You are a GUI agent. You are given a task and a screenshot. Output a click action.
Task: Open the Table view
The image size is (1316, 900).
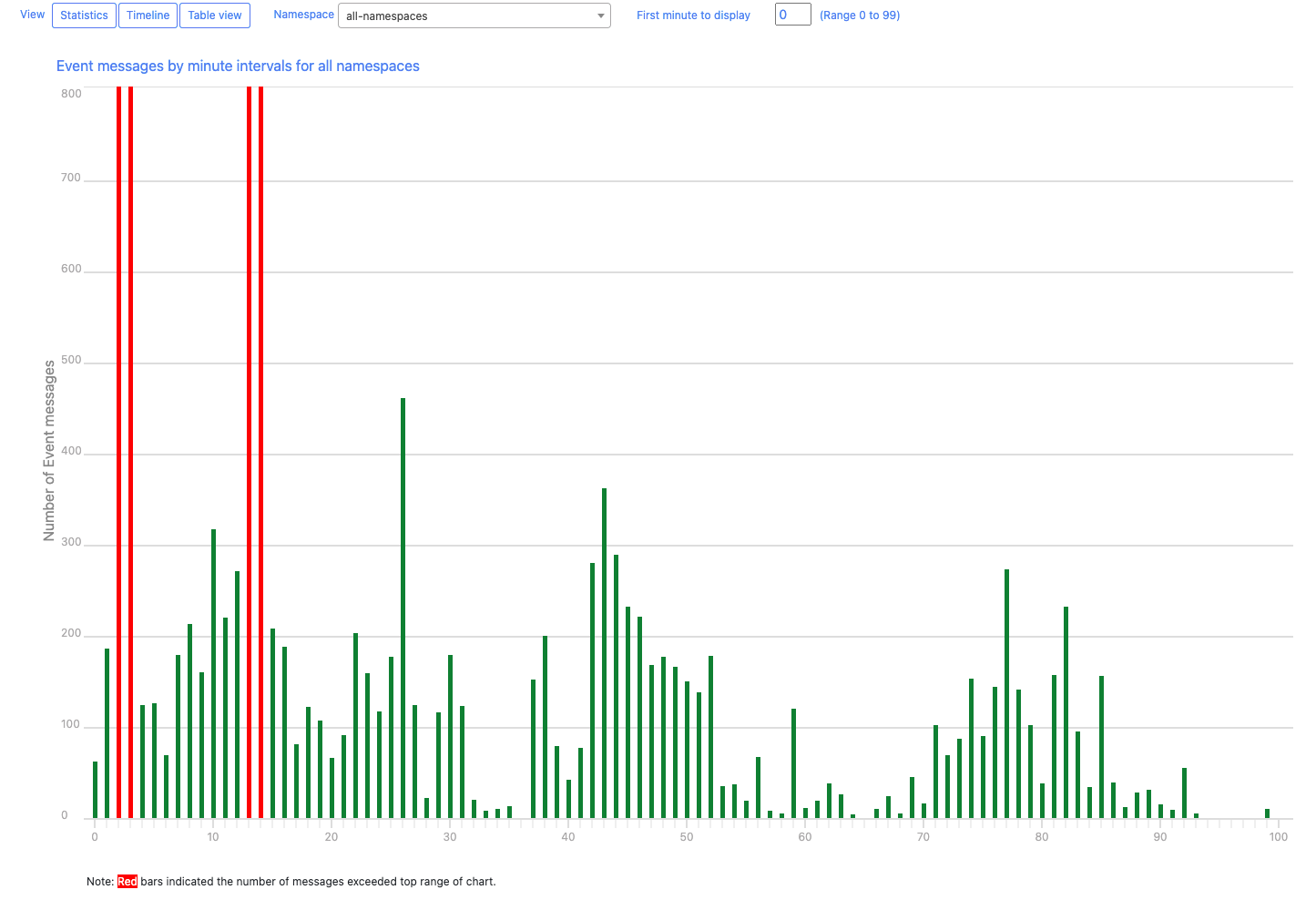[215, 15]
